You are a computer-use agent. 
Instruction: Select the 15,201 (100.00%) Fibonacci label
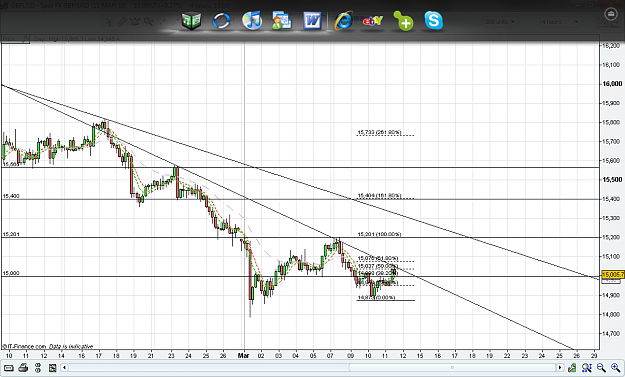[x=379, y=234]
